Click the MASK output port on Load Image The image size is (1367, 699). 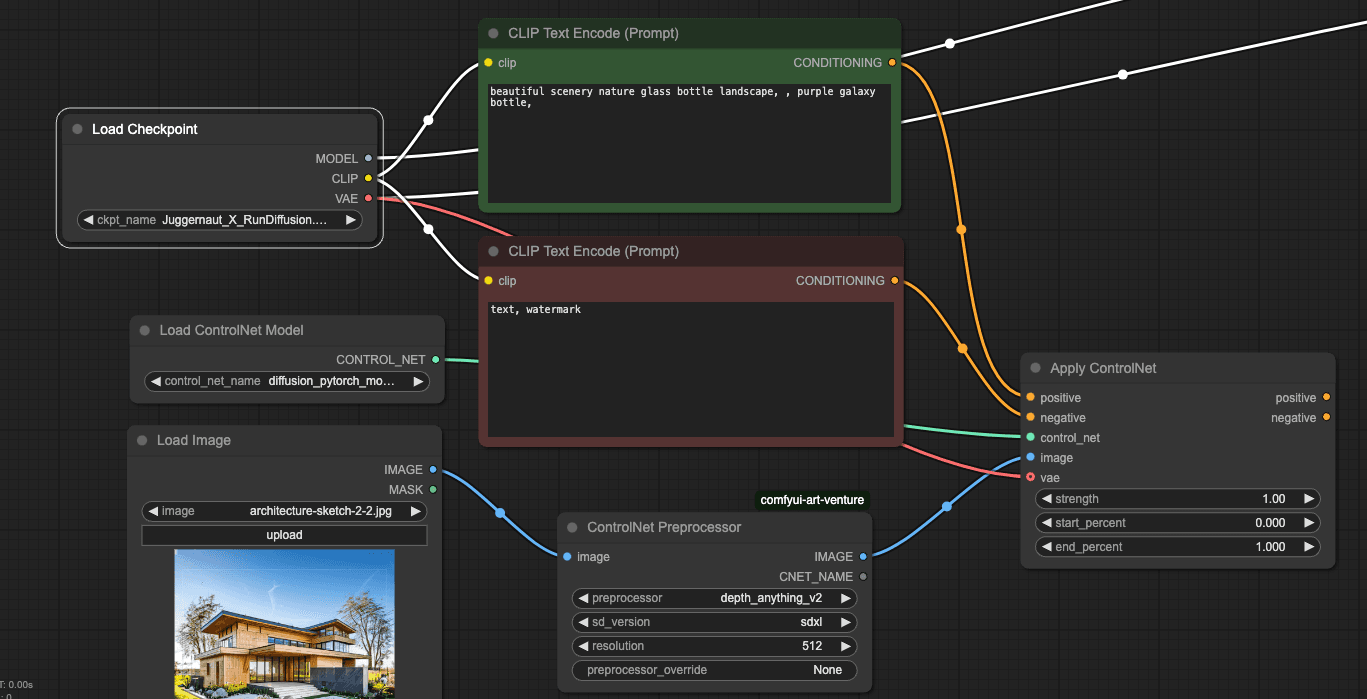click(x=432, y=490)
